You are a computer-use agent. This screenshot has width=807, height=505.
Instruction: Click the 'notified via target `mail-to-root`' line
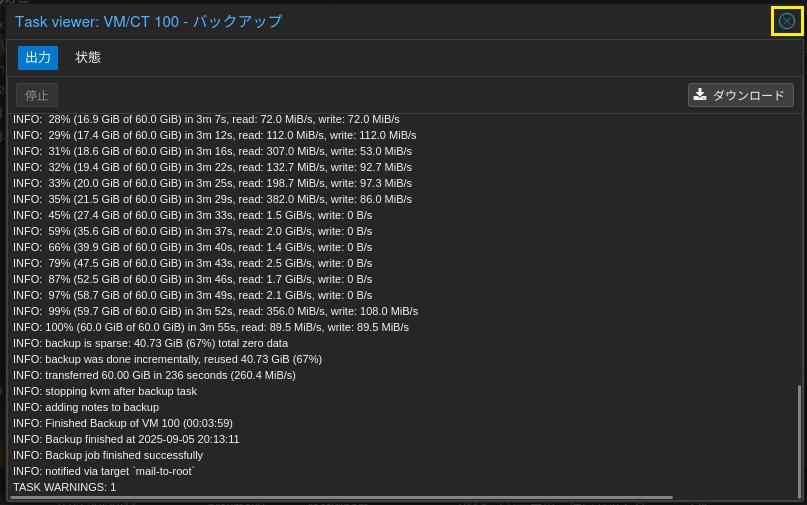click(x=104, y=471)
